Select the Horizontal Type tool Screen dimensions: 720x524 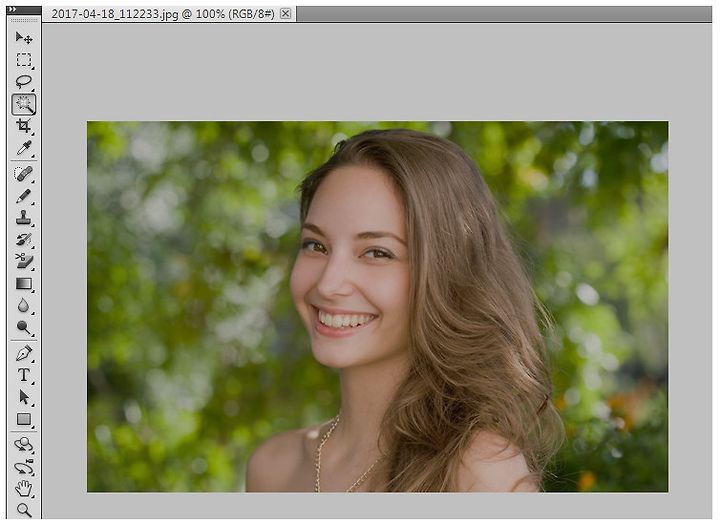(23, 375)
